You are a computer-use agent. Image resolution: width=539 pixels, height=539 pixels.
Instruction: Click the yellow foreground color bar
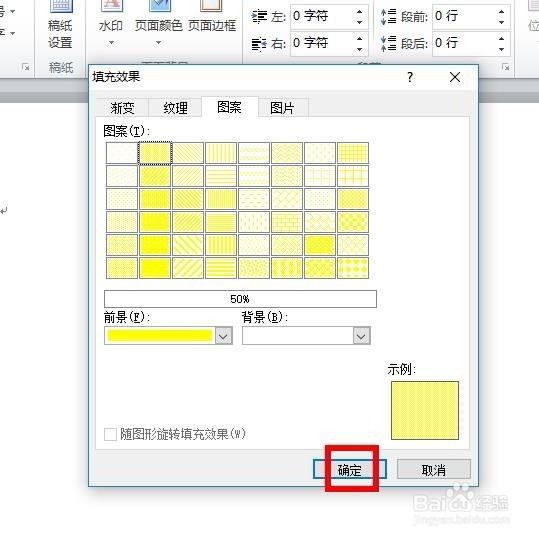(x=160, y=336)
